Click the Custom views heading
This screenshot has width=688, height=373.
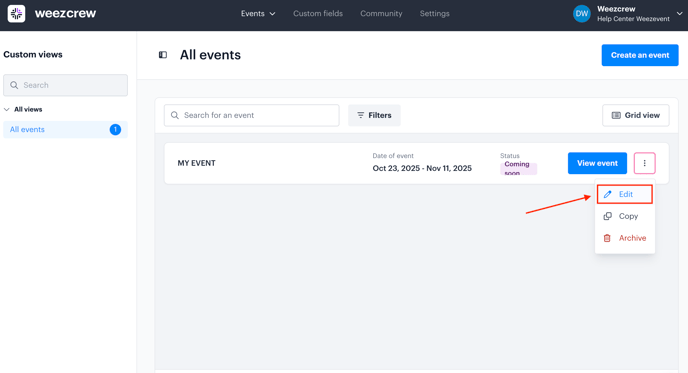[33, 54]
